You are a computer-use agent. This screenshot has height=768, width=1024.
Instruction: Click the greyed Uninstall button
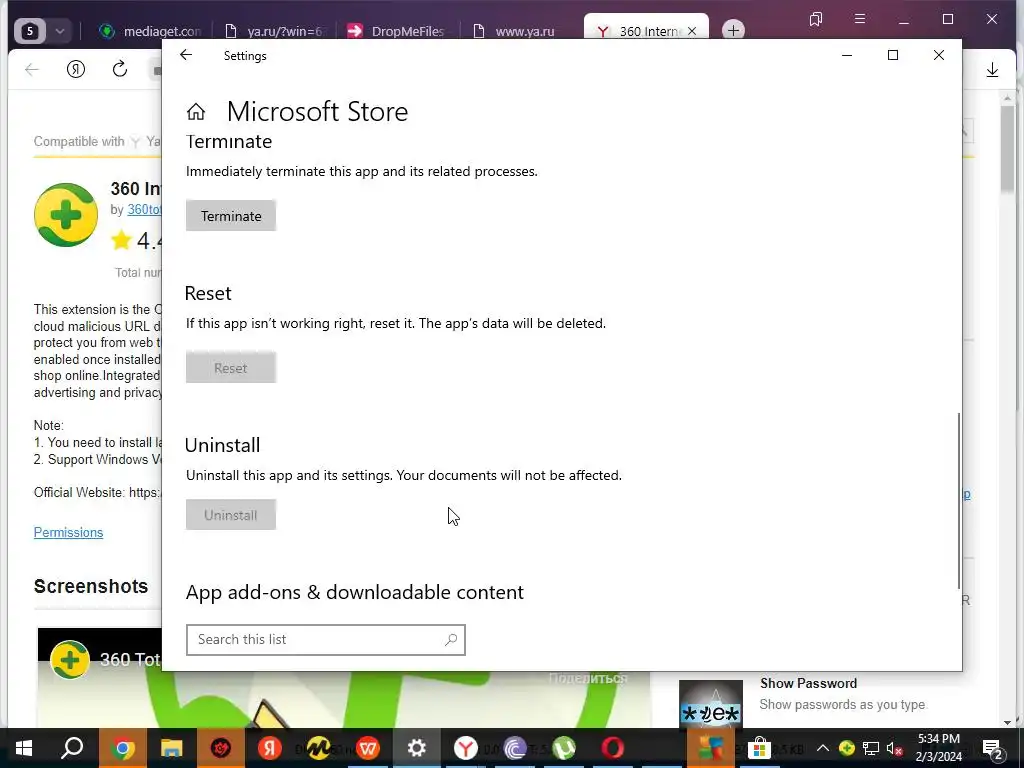[x=231, y=515]
